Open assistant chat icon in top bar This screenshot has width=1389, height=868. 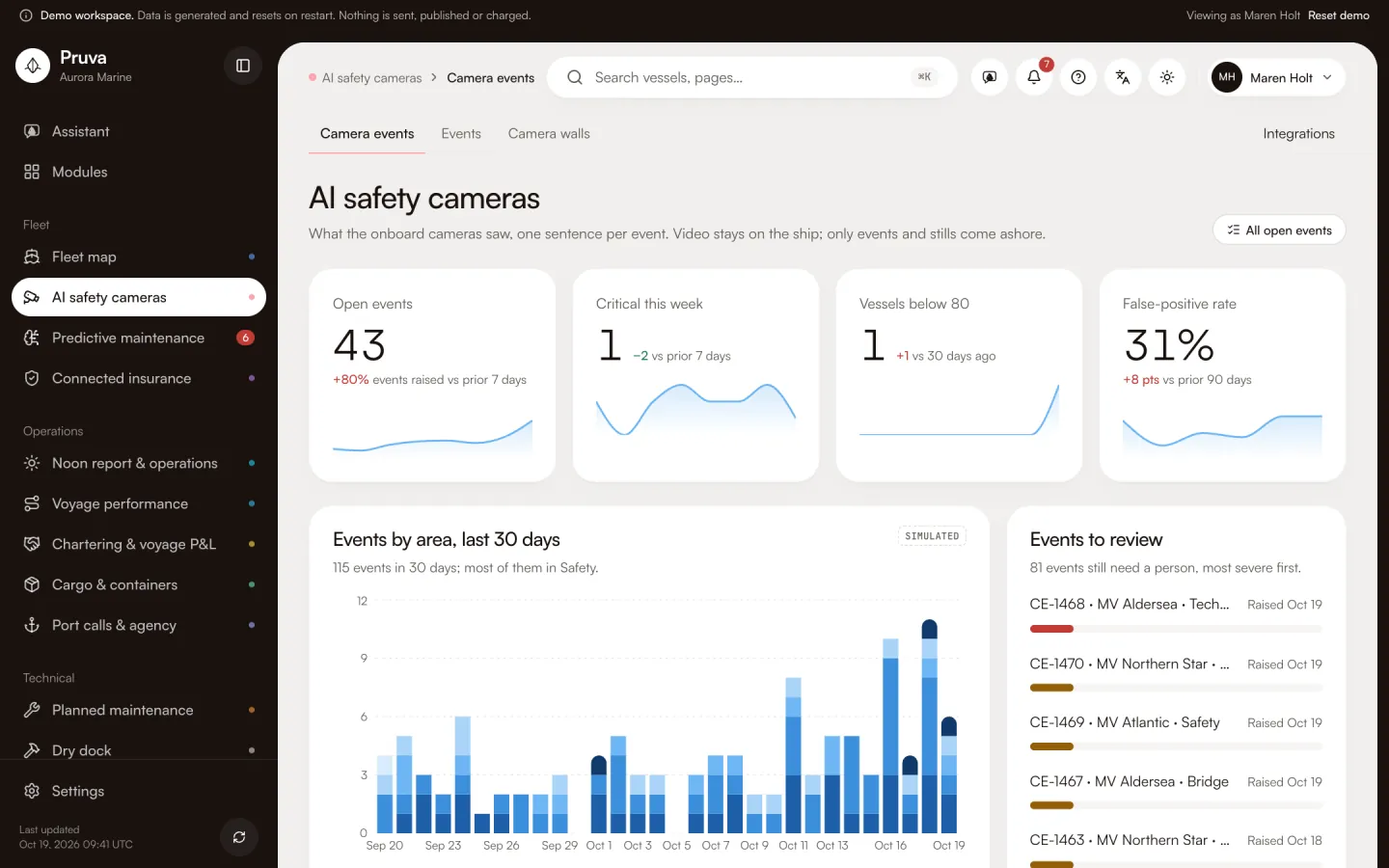coord(990,77)
